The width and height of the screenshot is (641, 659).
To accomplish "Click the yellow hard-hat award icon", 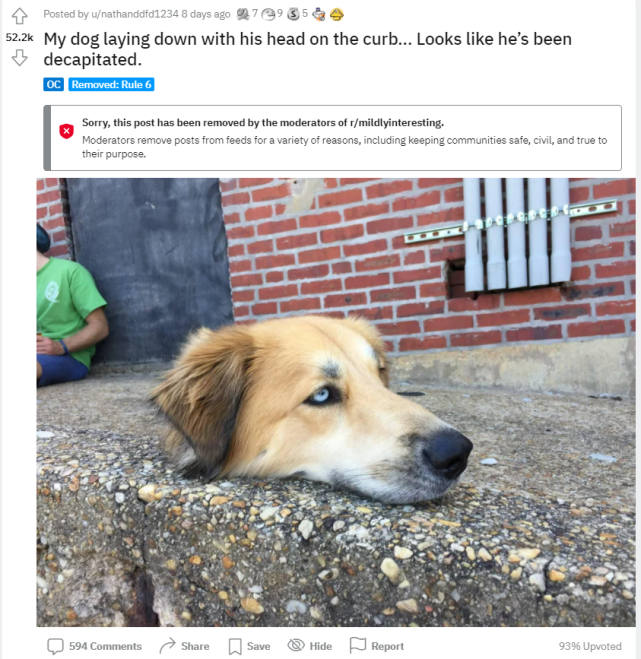I will click(336, 15).
